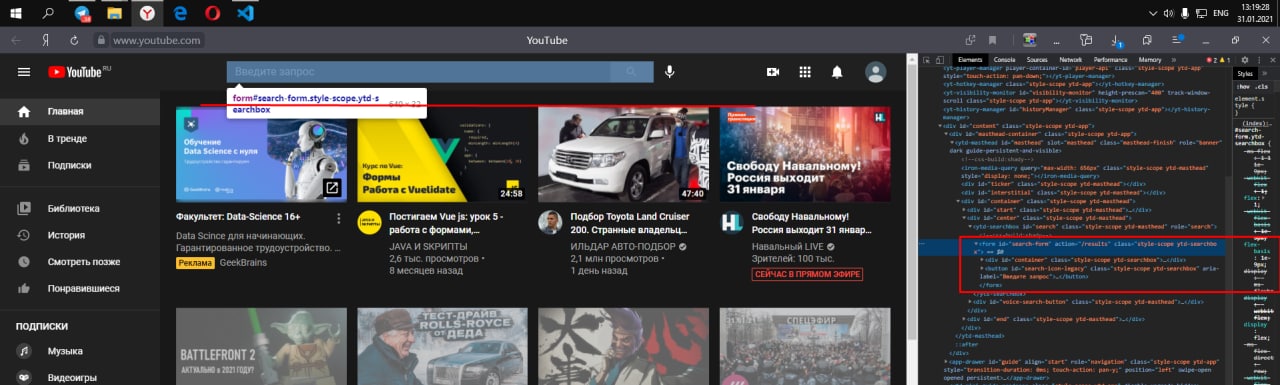Select the Styles pane tab
1280x385 pixels.
click(1245, 74)
